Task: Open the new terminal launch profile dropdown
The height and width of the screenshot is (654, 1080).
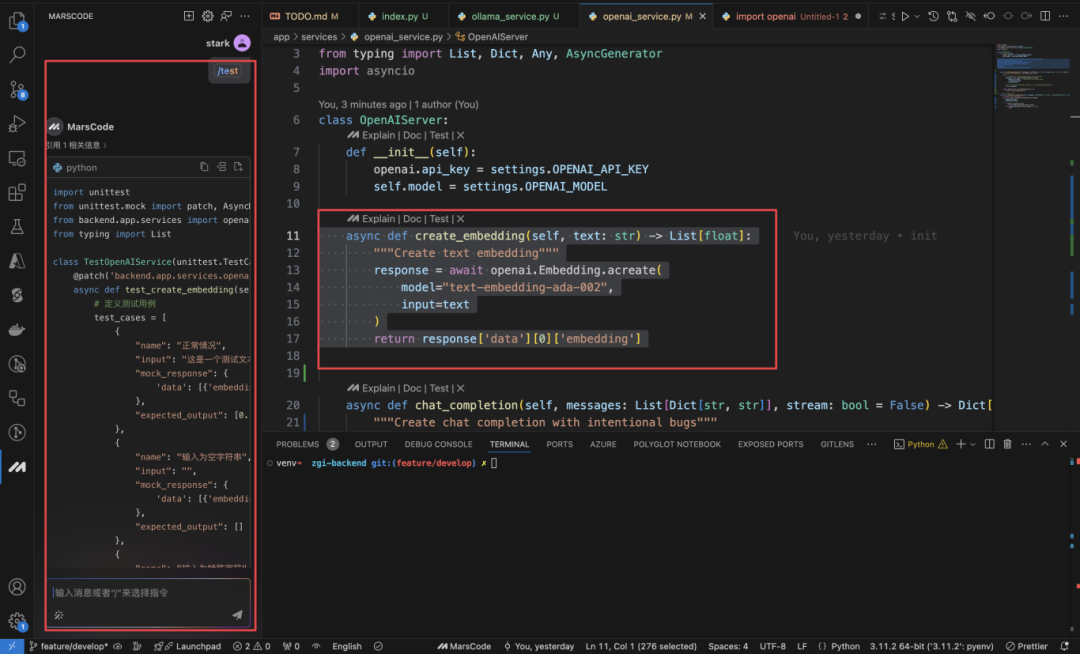Action: point(973,445)
